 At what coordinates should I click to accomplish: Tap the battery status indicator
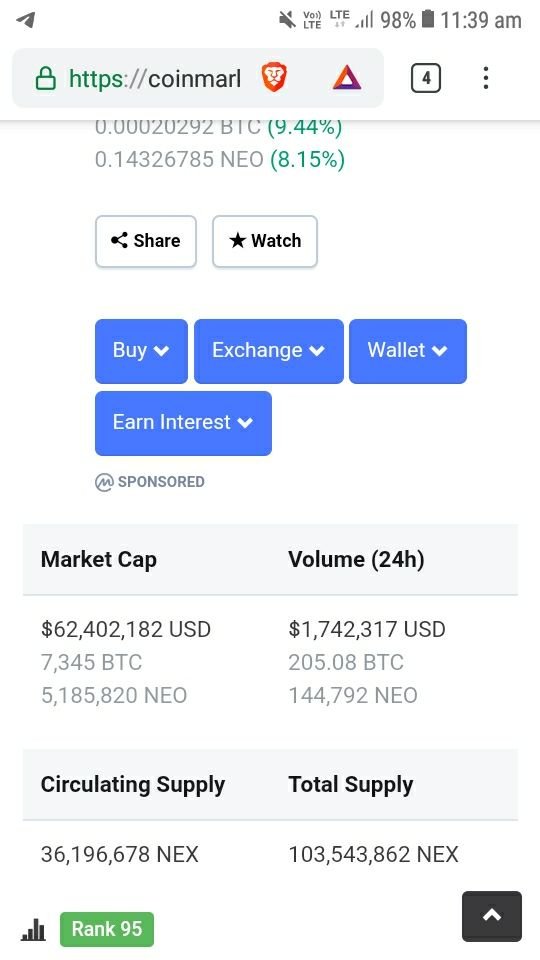coord(429,20)
